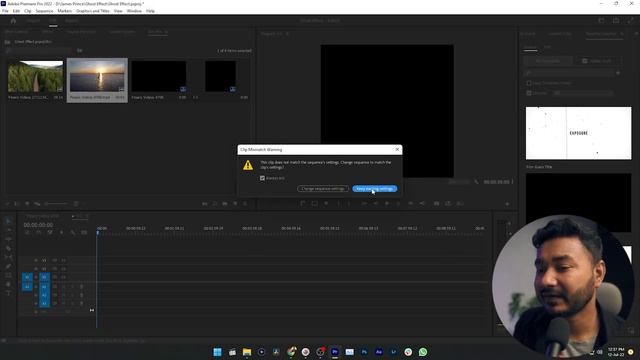Add a marker in the timeline
Image resolution: width=640 pixels, height=360 pixels.
pos(61,232)
